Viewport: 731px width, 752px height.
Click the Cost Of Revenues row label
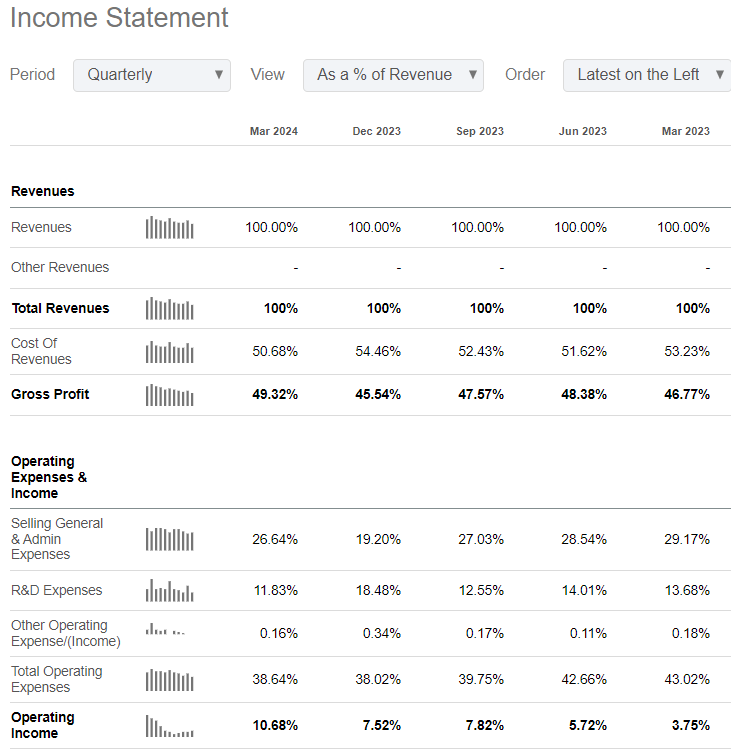41,351
